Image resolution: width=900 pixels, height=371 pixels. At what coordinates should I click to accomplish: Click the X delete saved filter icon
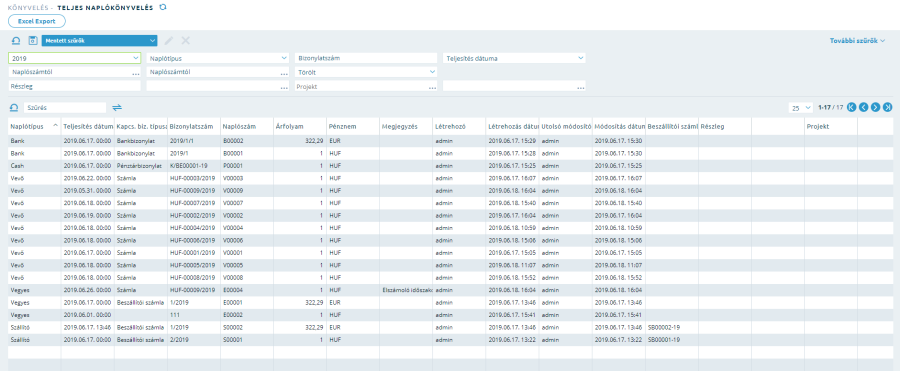click(x=185, y=41)
